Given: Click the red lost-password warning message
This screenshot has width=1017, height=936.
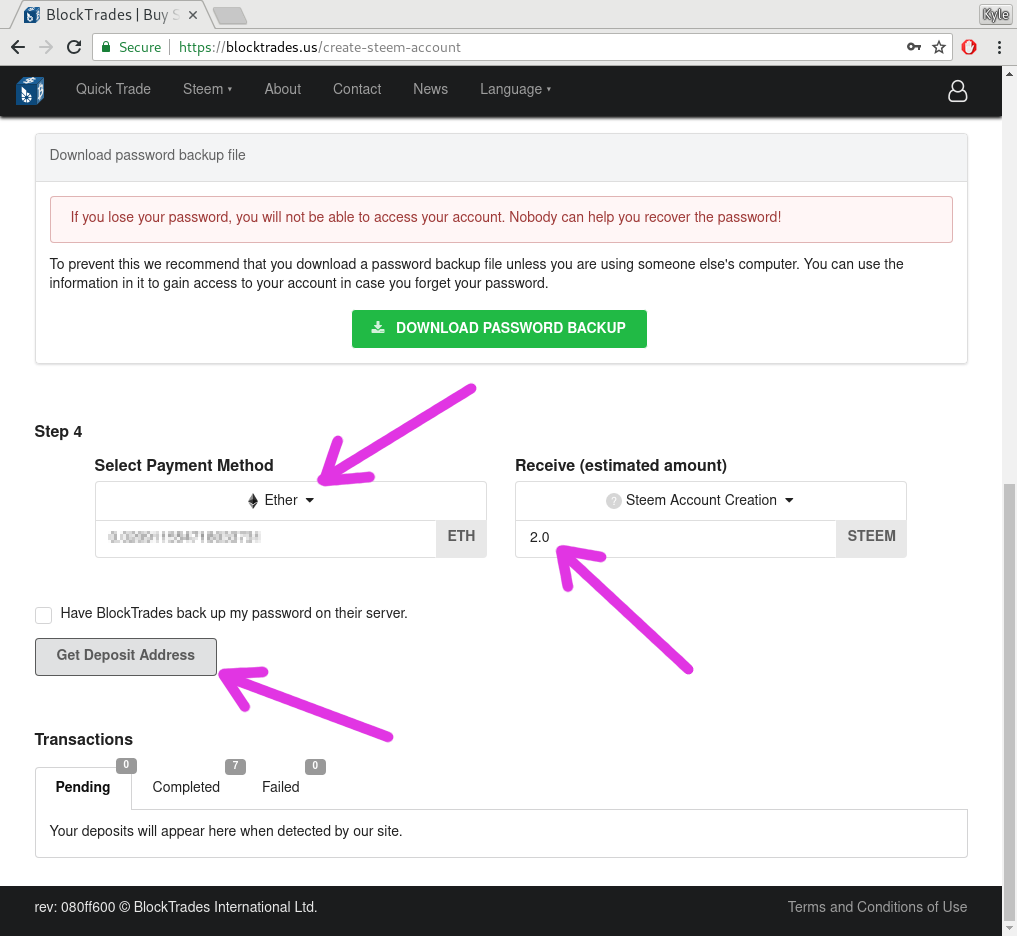Looking at the screenshot, I should tap(501, 219).
